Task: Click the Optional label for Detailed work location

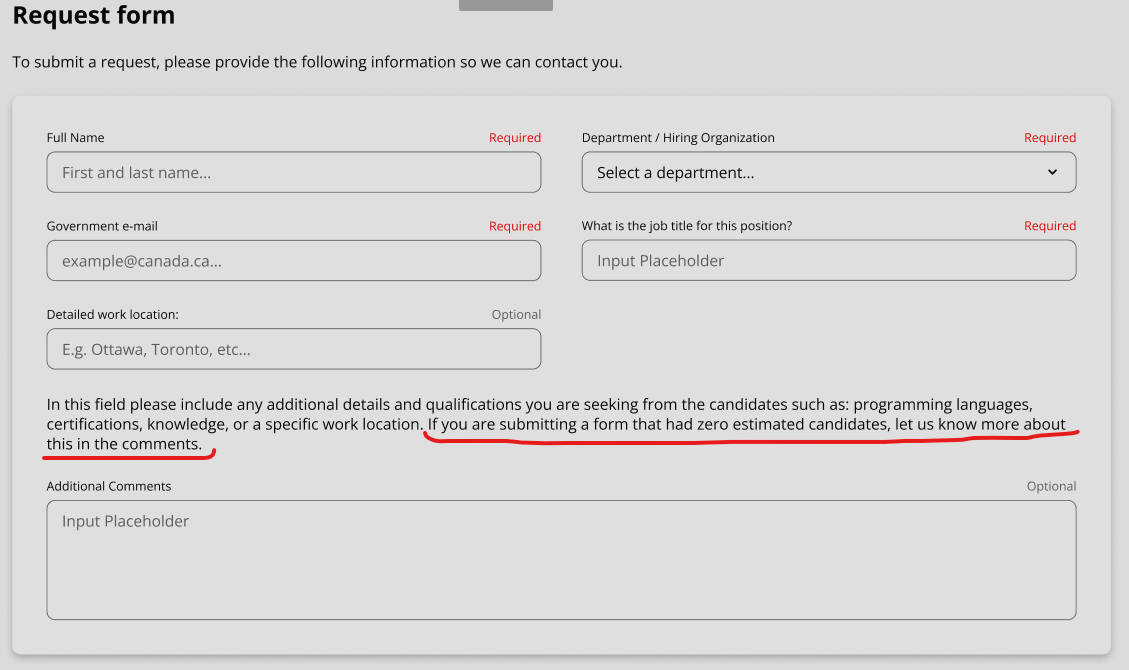Action: [x=516, y=313]
